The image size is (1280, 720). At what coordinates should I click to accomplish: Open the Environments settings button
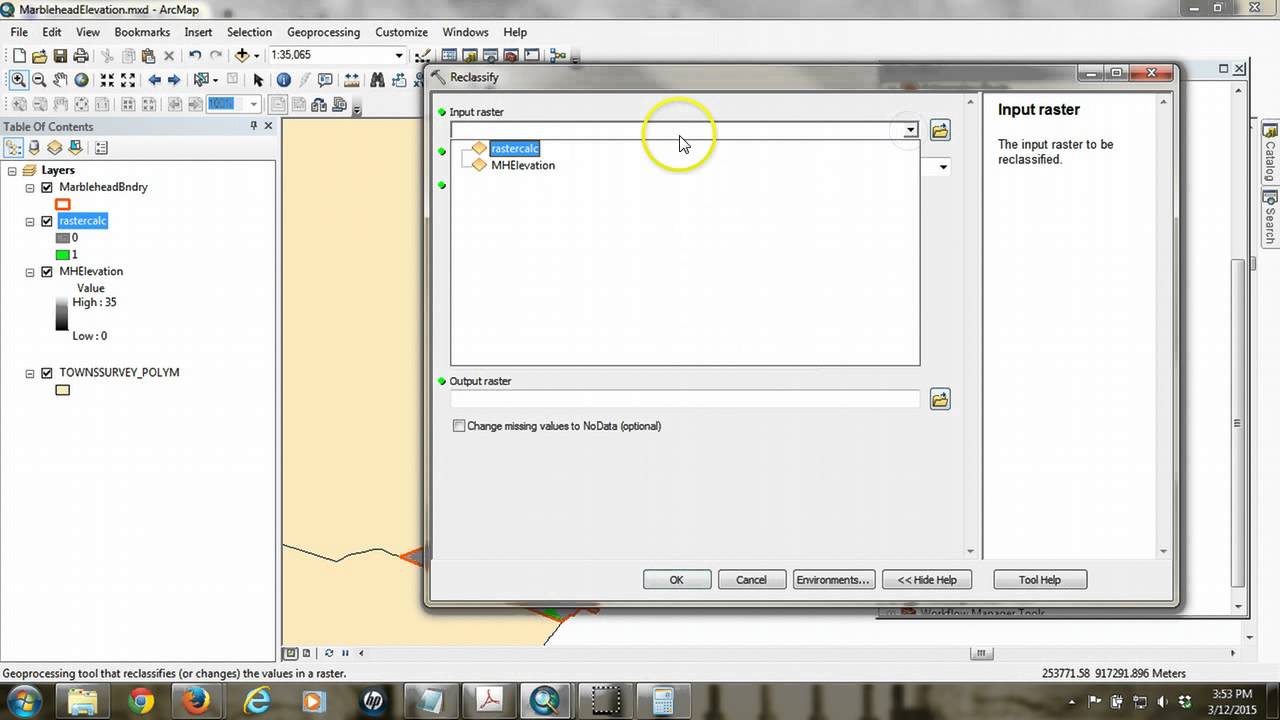833,580
